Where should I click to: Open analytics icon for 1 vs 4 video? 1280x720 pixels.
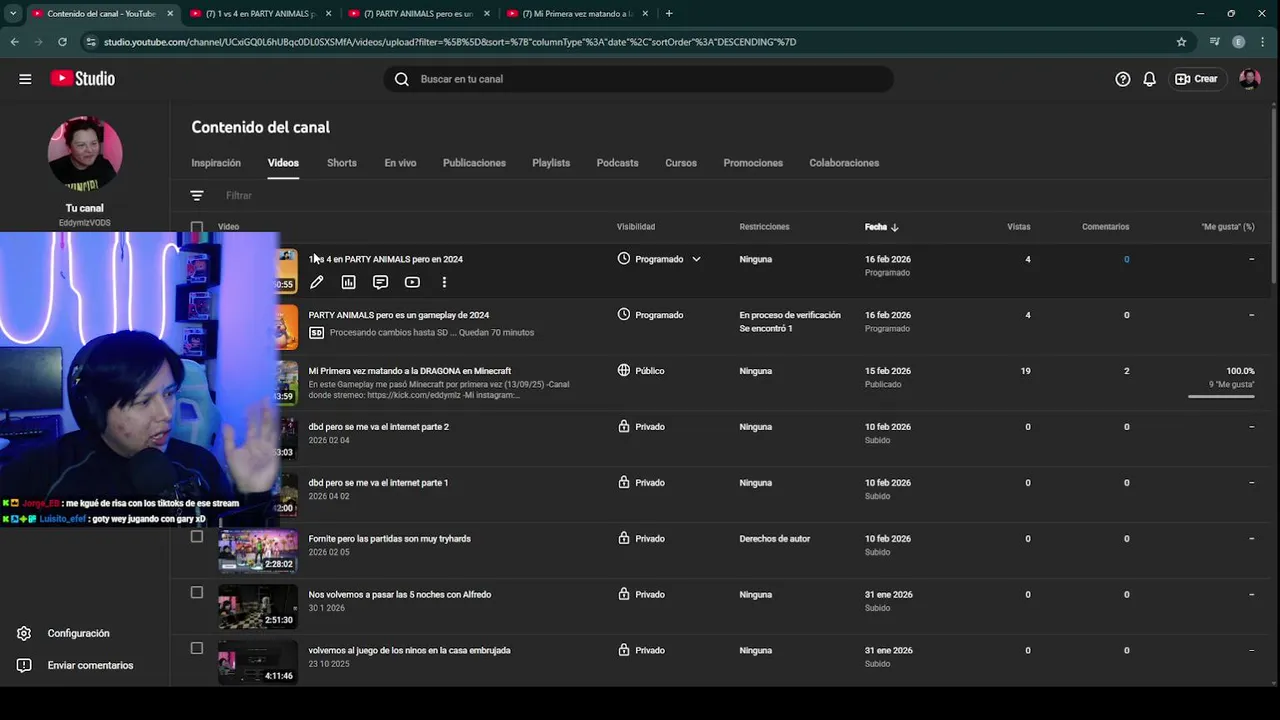point(348,283)
